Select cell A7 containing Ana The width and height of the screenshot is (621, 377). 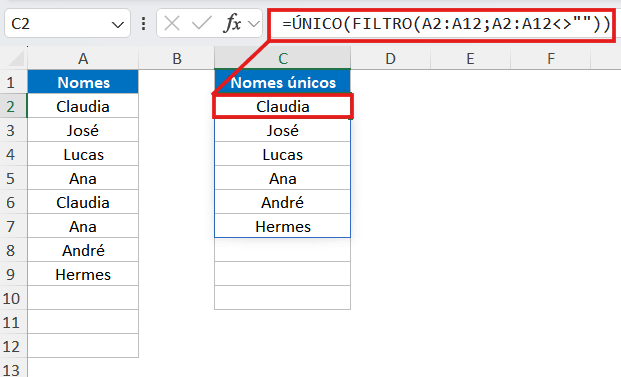pyautogui.click(x=83, y=227)
